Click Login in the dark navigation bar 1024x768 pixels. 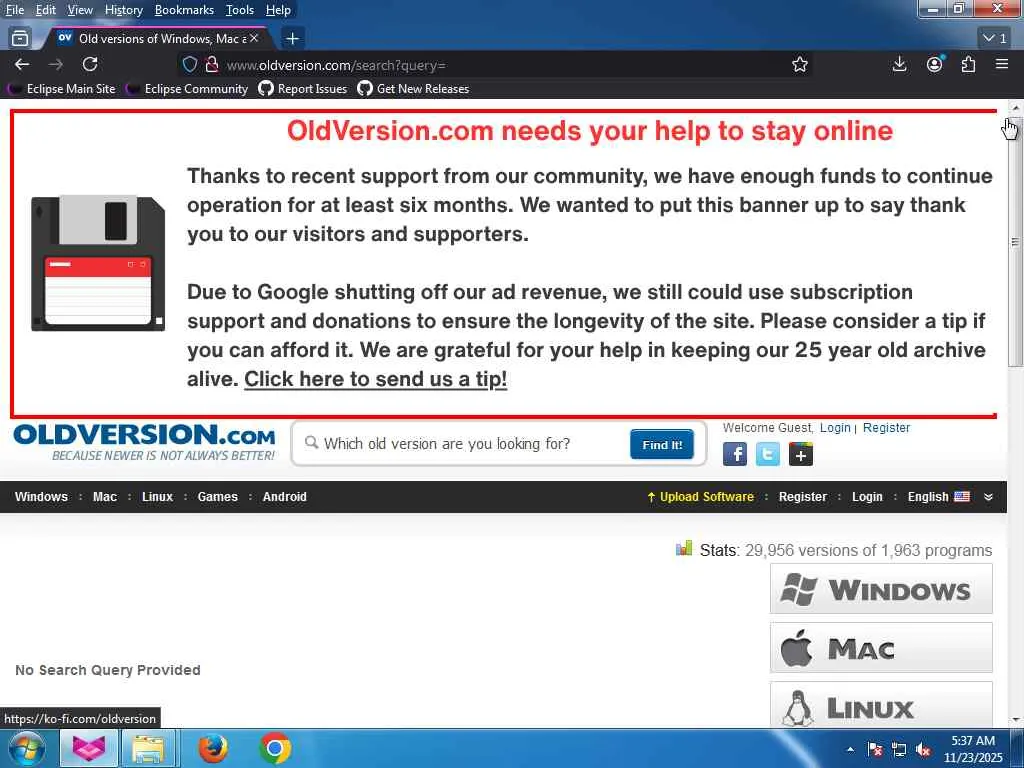[x=867, y=497]
